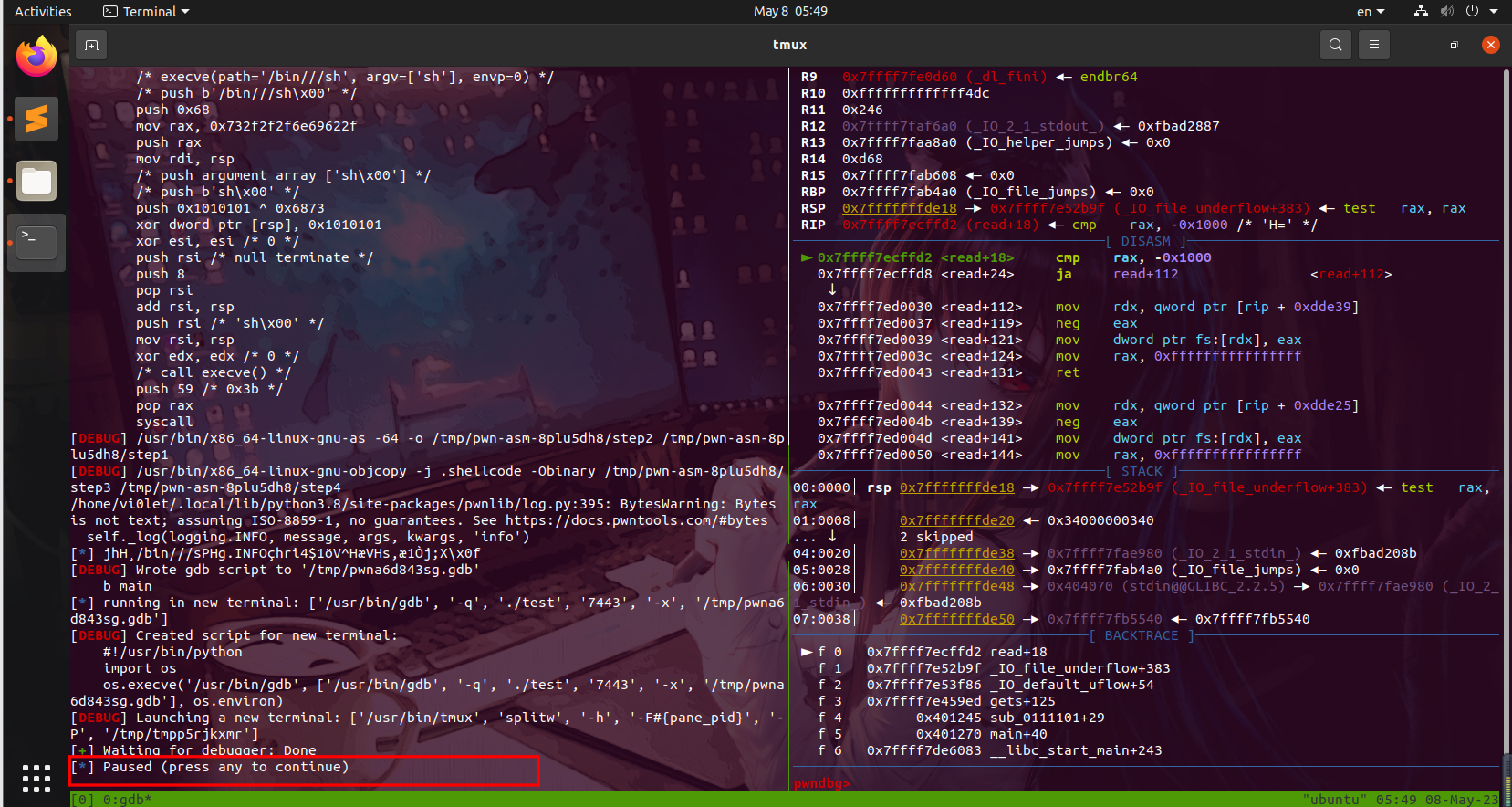Open a new terminal tab
Screen dimensions: 1512x807
click(91, 45)
